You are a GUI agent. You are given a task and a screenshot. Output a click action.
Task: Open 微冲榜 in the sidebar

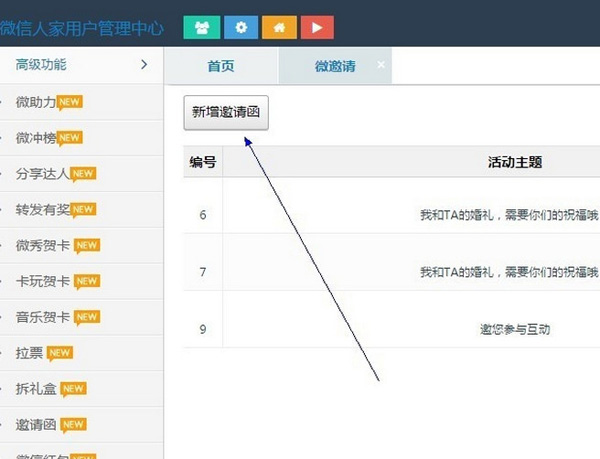(x=82, y=138)
